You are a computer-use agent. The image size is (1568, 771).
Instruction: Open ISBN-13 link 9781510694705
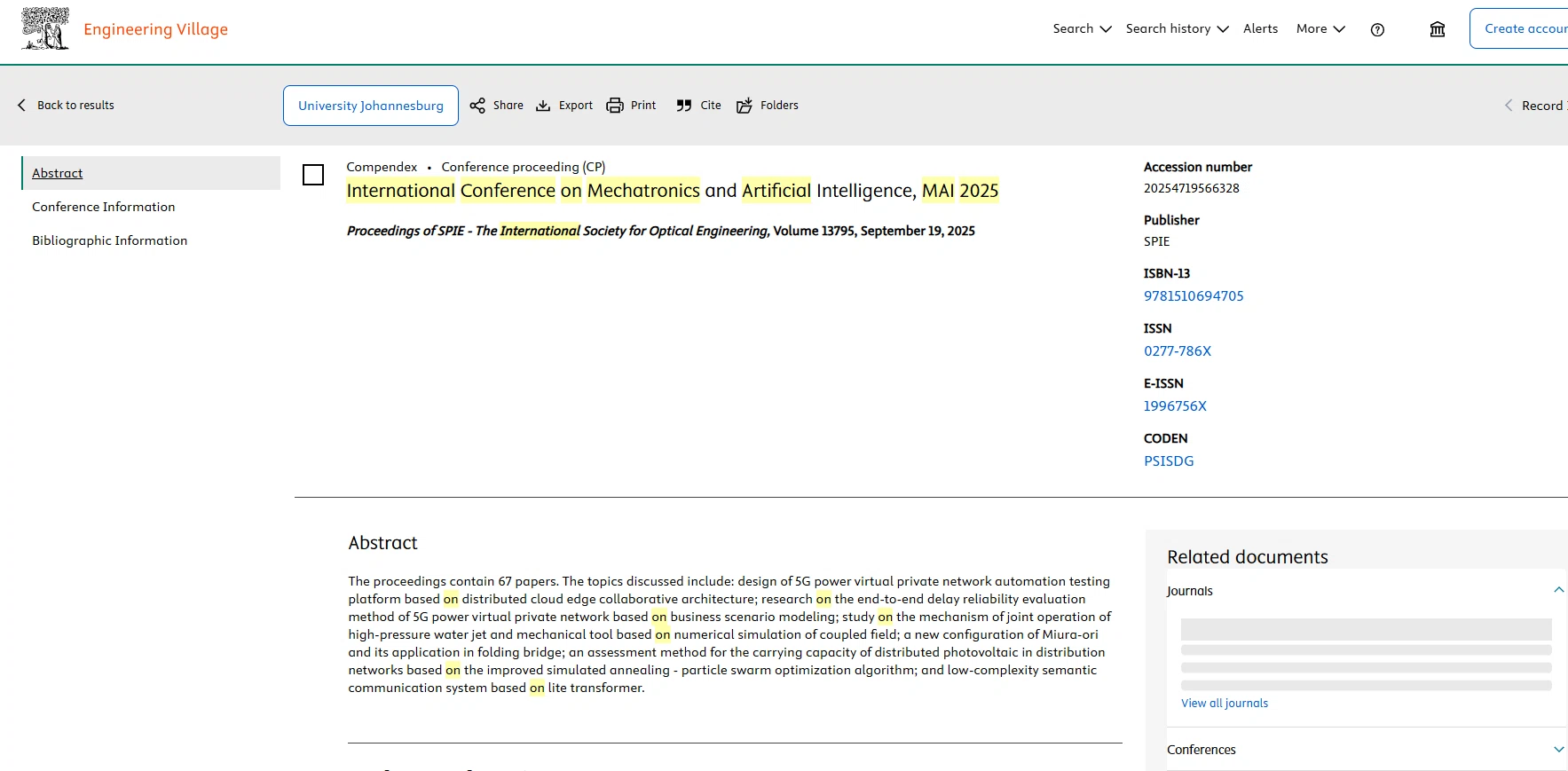point(1194,296)
